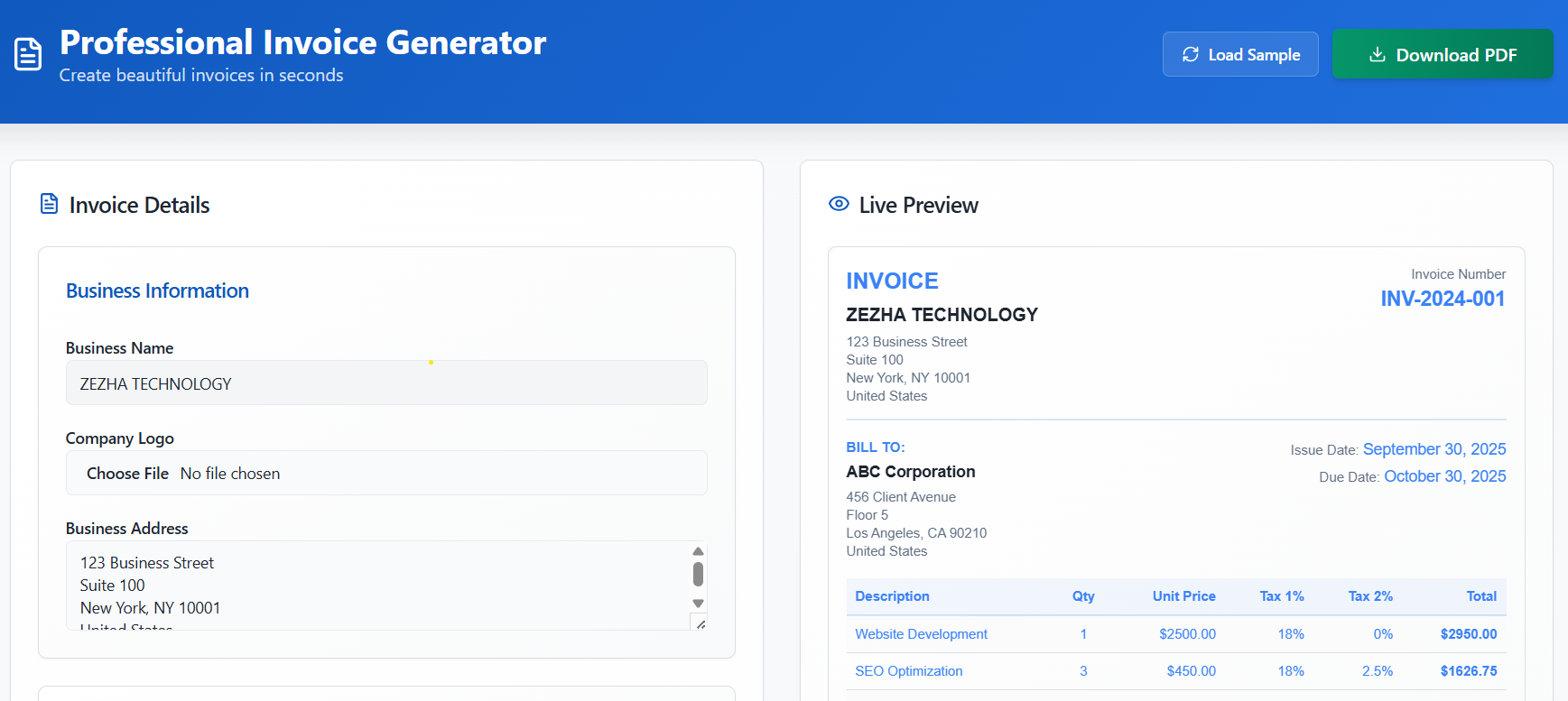The image size is (1568, 701).
Task: Click the Unit Price column header
Action: pyautogui.click(x=1183, y=596)
